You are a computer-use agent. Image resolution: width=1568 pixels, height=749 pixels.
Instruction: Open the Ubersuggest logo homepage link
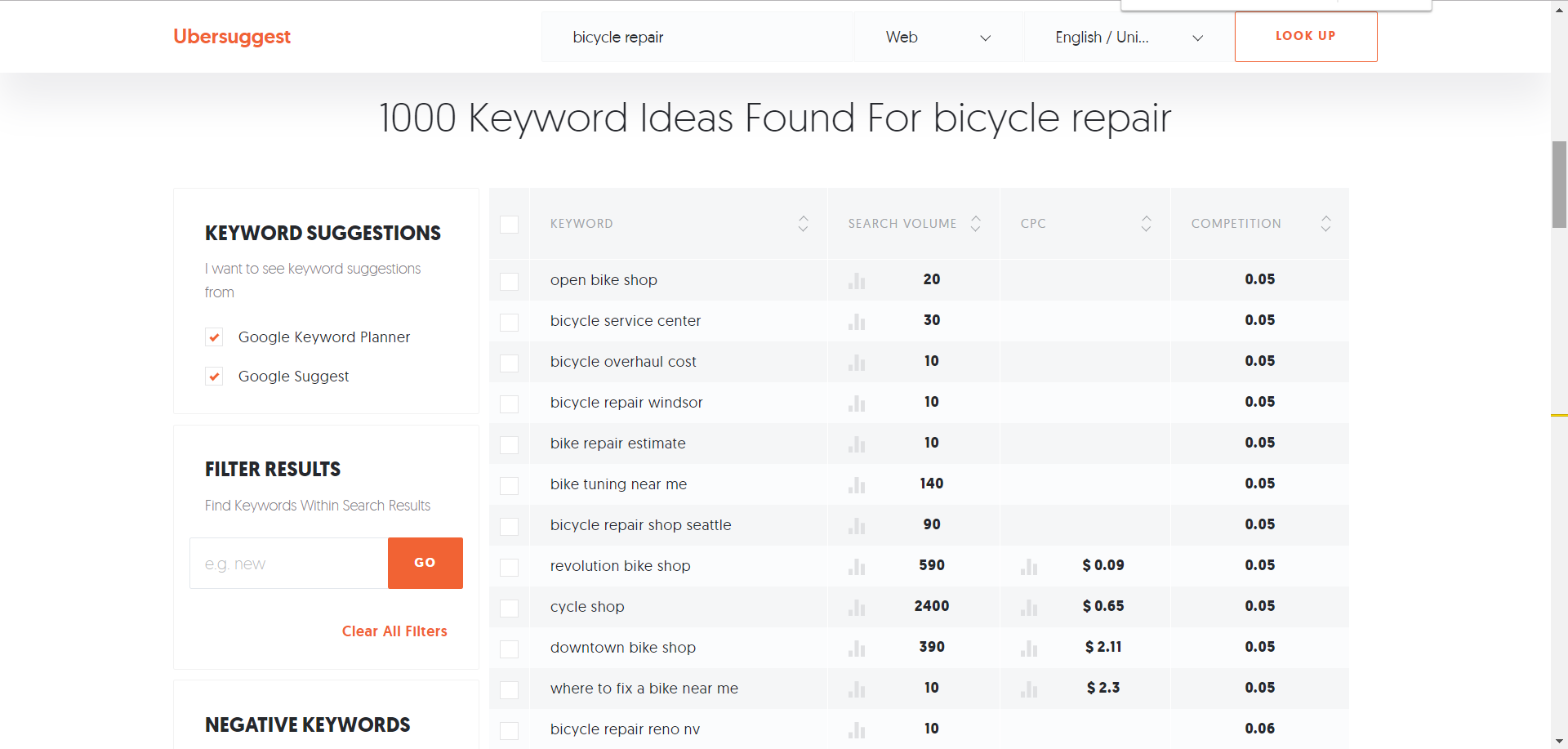(232, 37)
